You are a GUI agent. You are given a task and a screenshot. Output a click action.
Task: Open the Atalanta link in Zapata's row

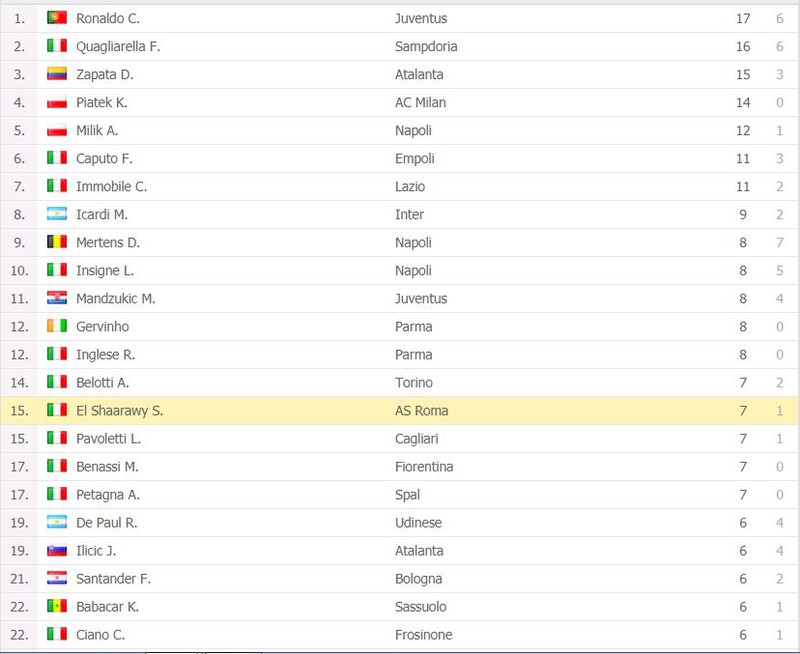419,74
